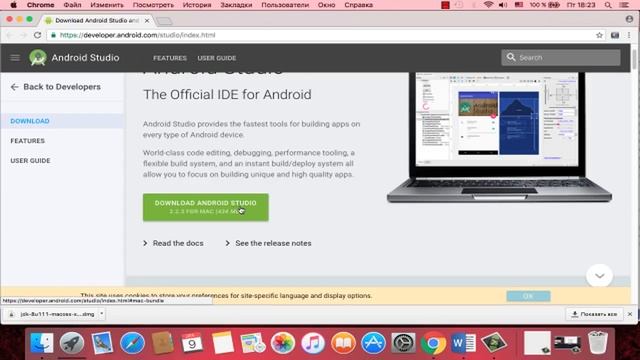The image size is (640, 360).
Task: Open the App Store from the dock
Action: tap(373, 342)
